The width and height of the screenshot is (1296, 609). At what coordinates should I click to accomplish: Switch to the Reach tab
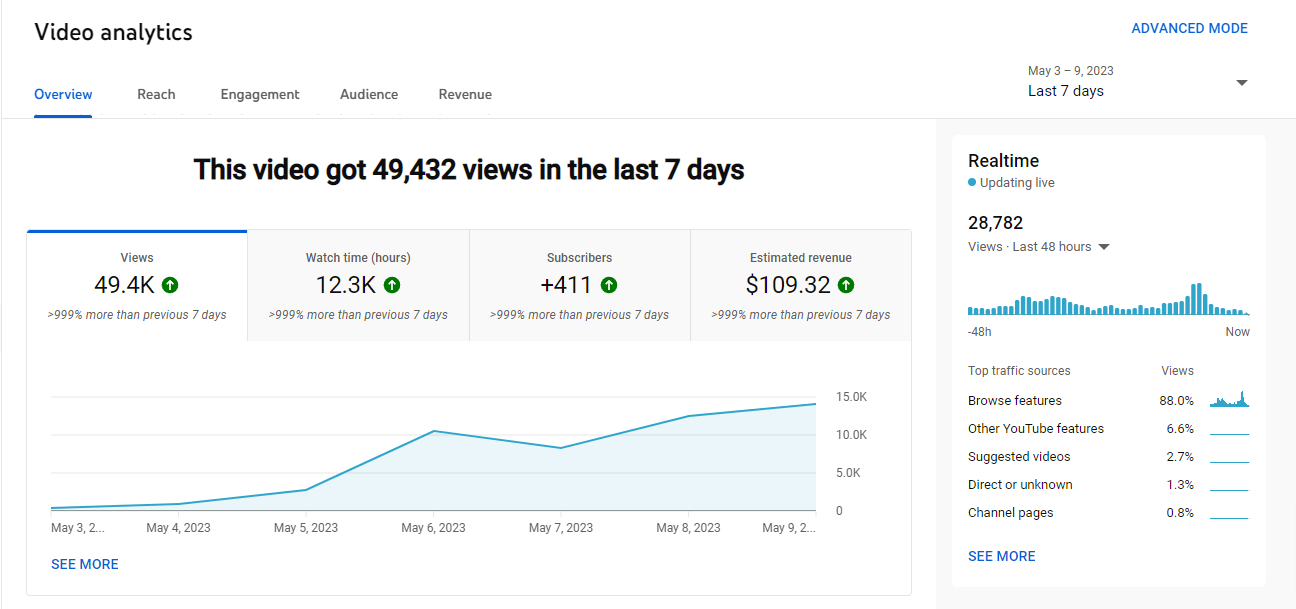(x=156, y=94)
